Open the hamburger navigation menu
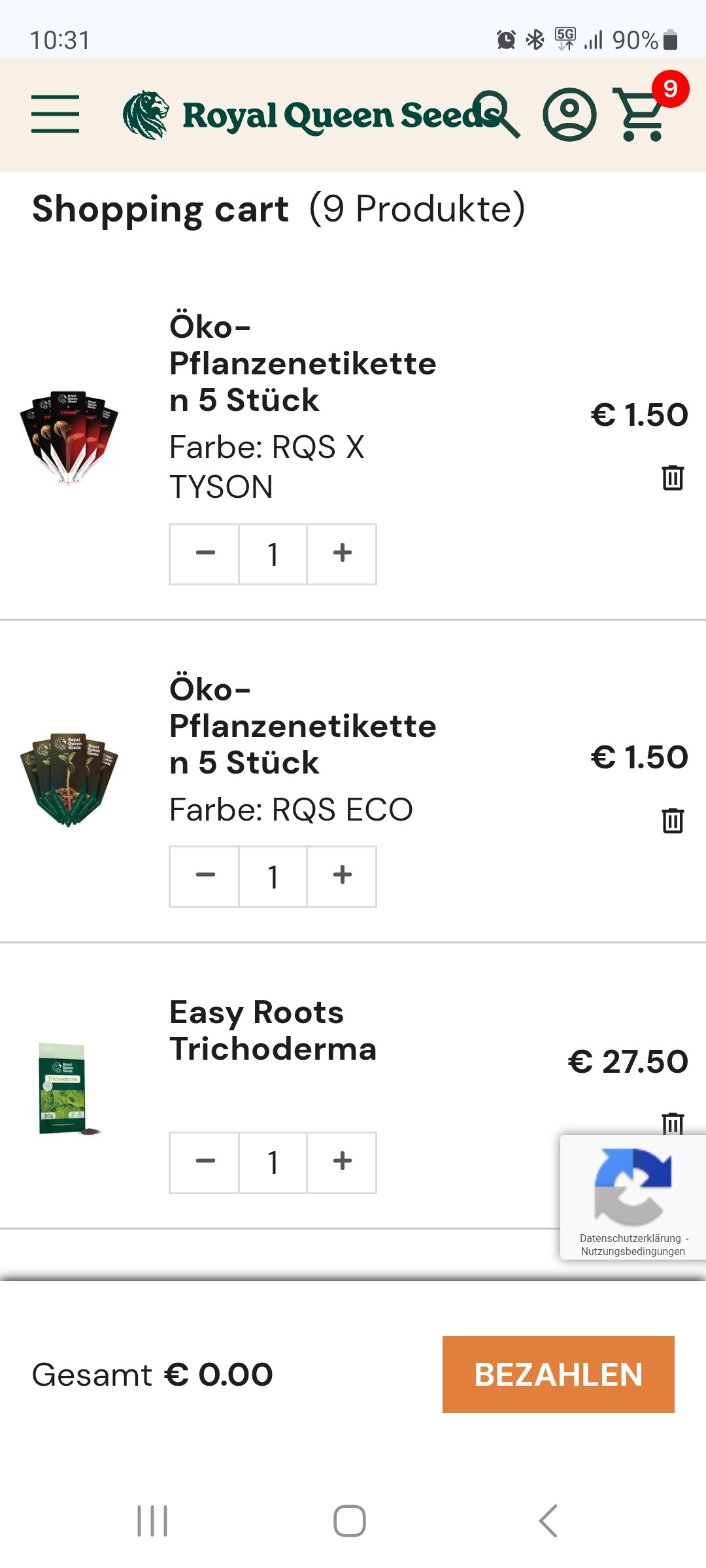 (55, 114)
